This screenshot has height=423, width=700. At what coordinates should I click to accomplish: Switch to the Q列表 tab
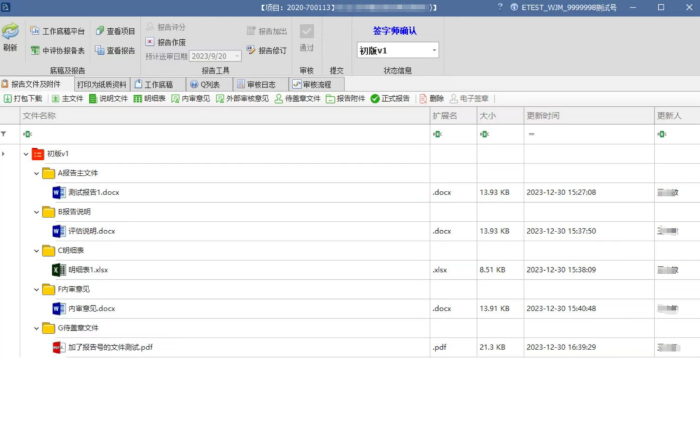pos(206,84)
